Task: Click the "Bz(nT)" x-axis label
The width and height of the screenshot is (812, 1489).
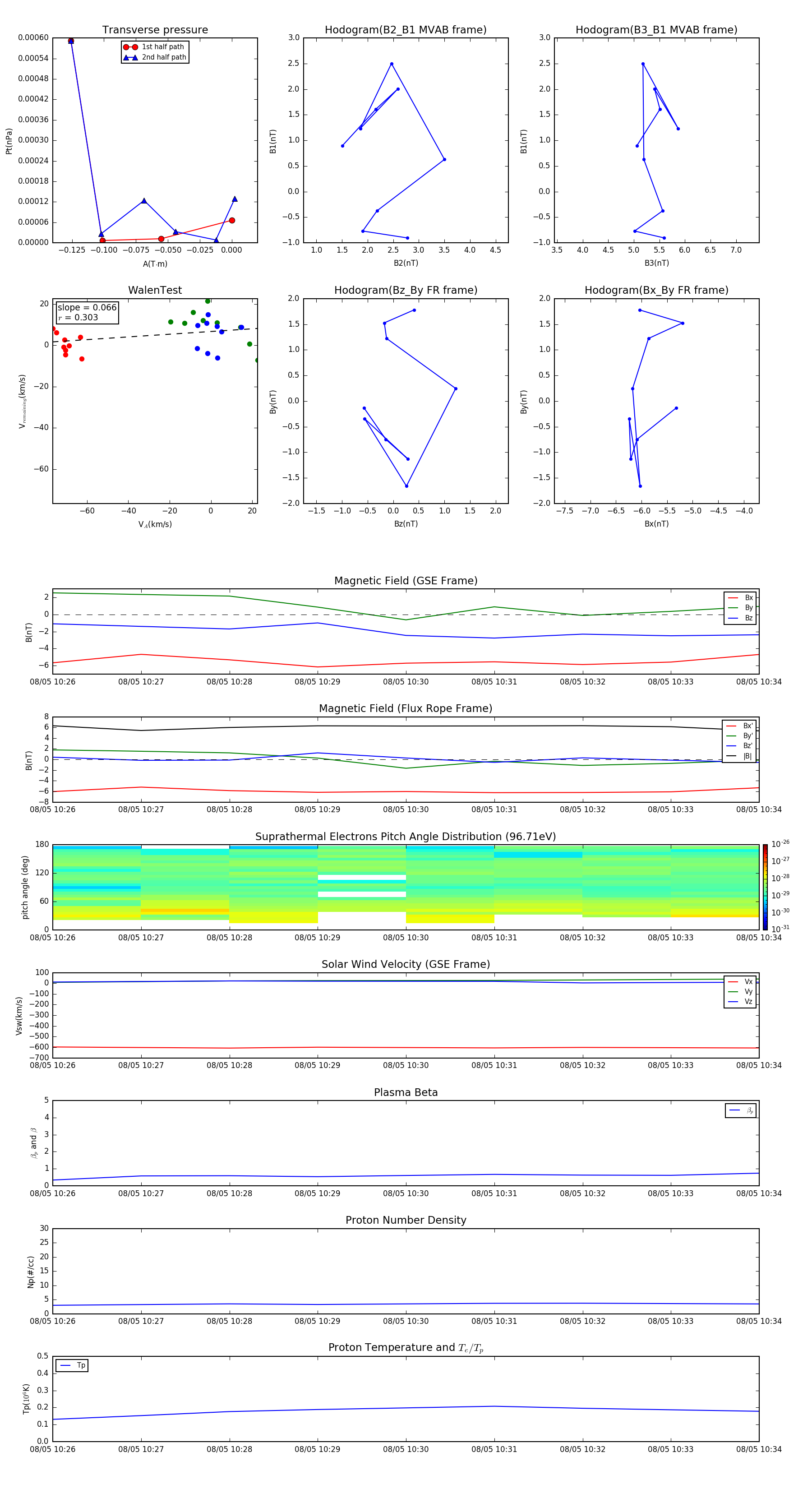Action: 406,524
